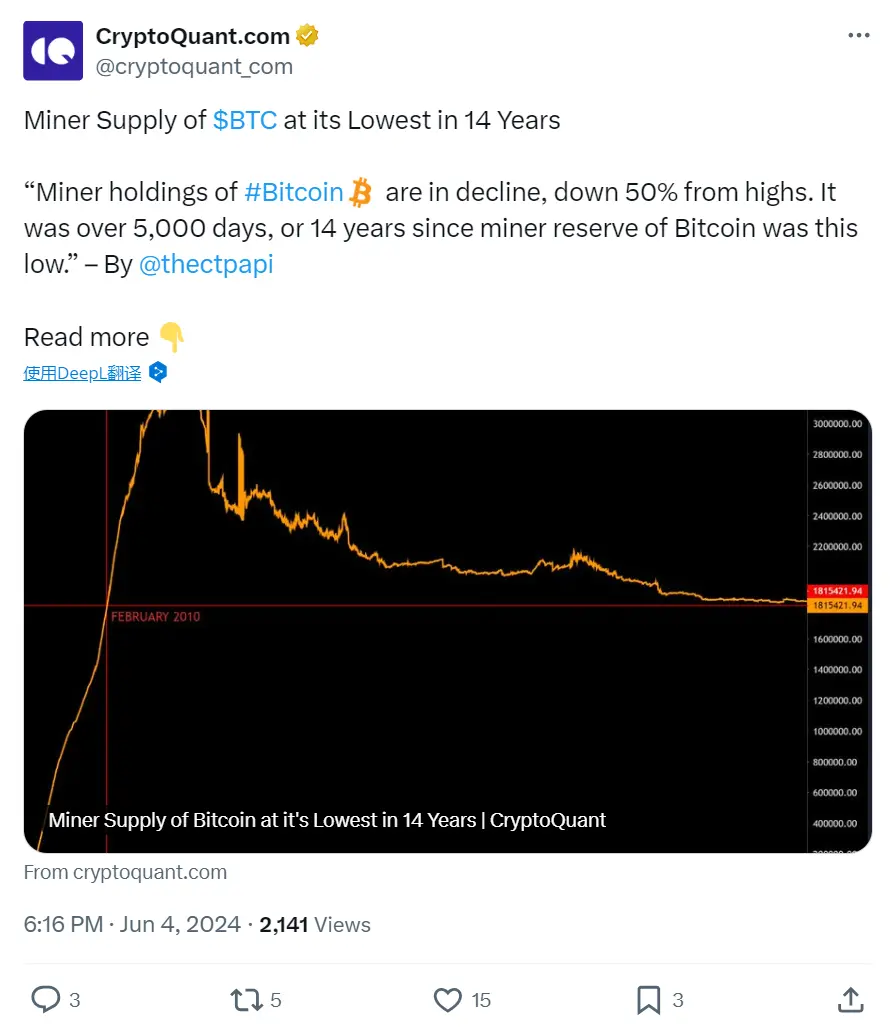The height and width of the screenshot is (1027, 890).
Task: Open the miner supply chart image
Action: coord(445,630)
